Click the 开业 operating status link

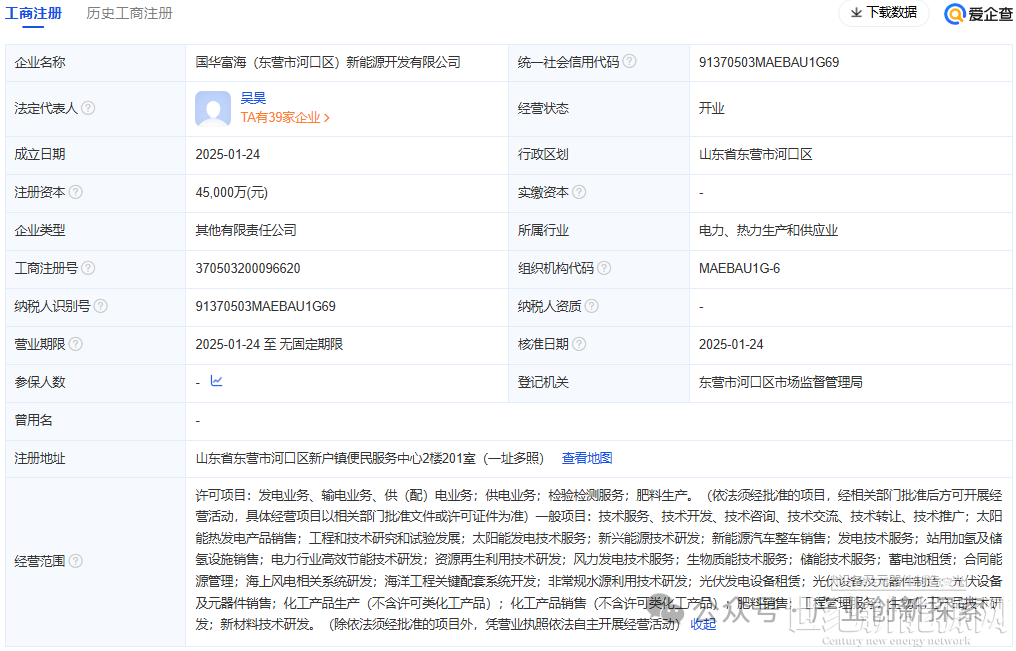click(x=711, y=108)
